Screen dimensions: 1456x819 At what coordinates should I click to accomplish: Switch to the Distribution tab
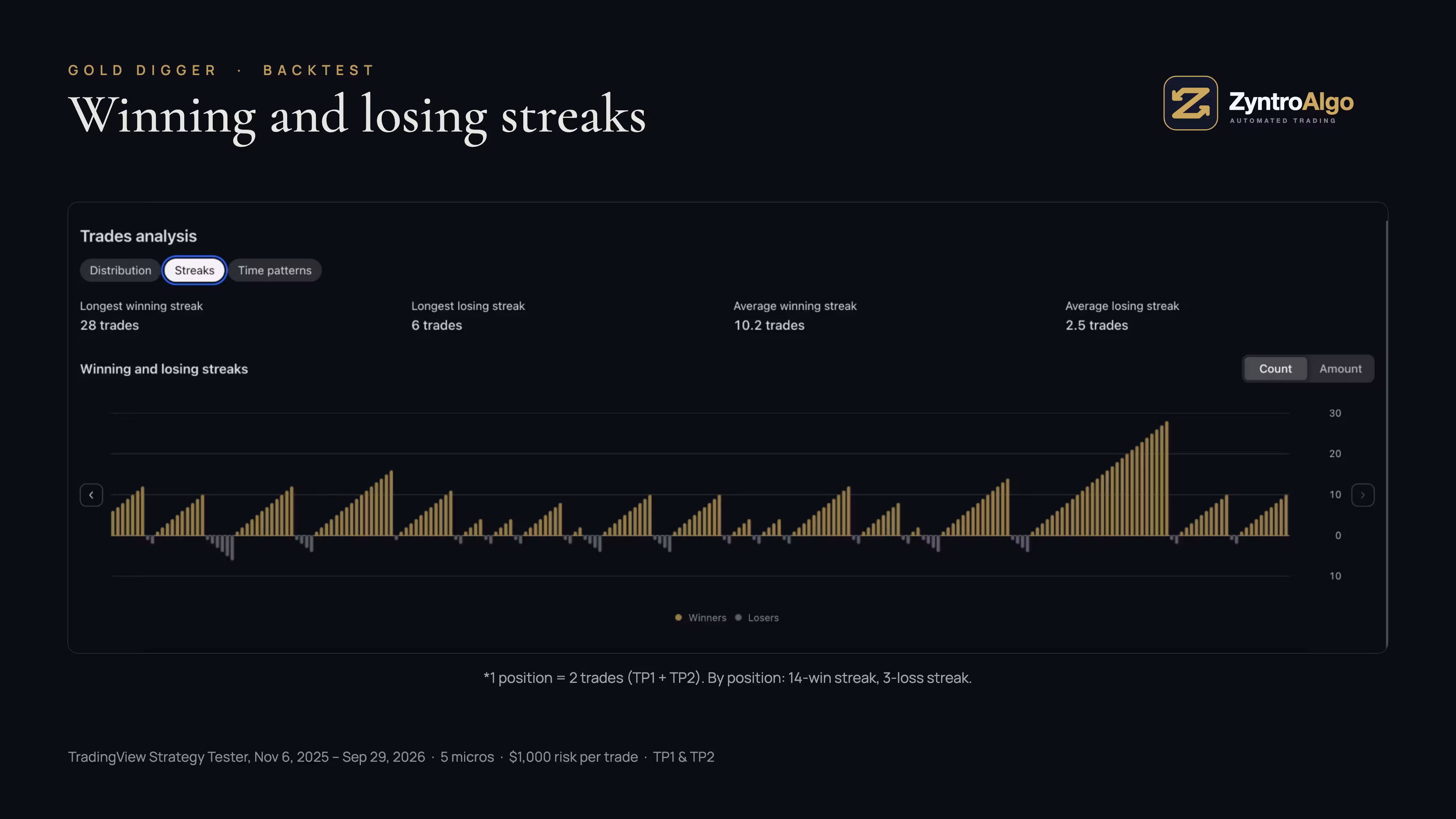121,270
